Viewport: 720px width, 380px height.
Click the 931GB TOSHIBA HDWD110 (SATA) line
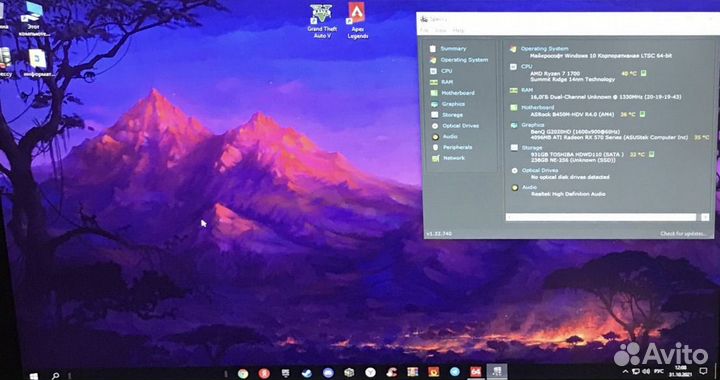click(577, 155)
